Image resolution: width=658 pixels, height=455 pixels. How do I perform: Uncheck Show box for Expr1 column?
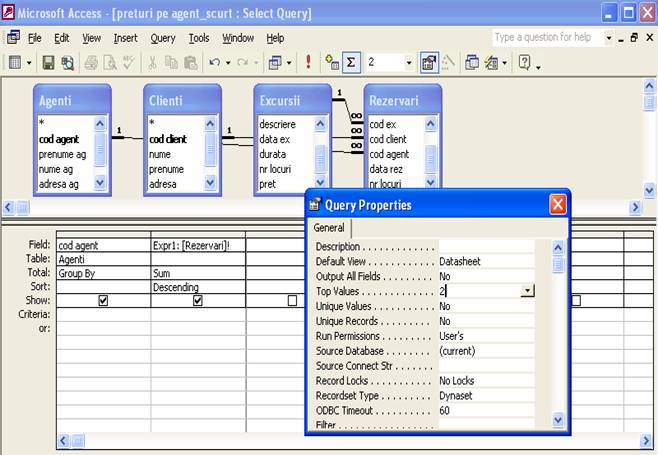tap(197, 300)
